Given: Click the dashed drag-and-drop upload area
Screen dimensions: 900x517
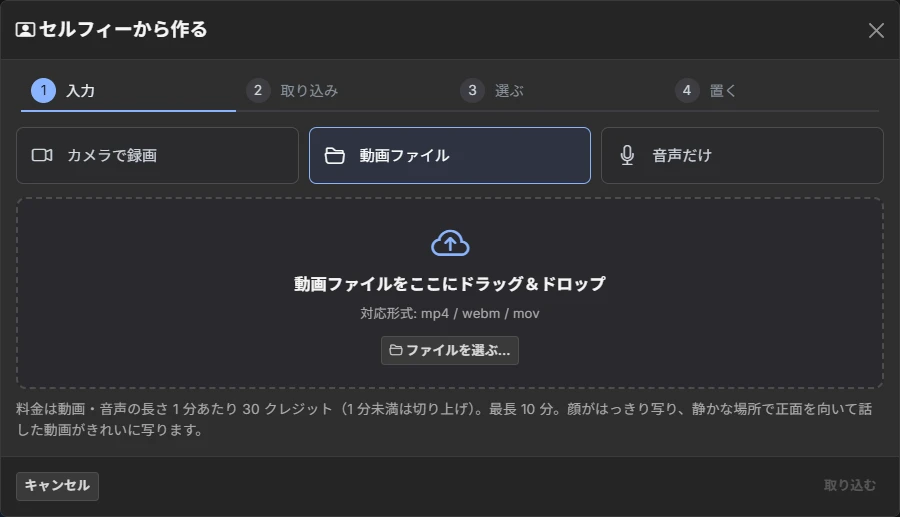Looking at the screenshot, I should click(449, 293).
